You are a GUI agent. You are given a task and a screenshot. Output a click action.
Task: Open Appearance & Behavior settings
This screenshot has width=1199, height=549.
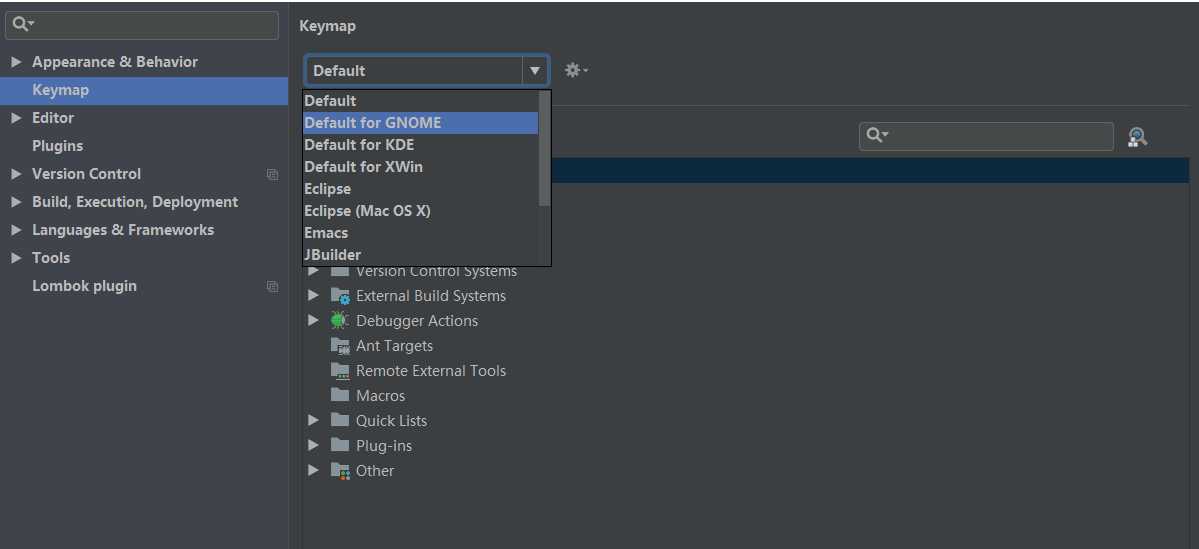point(115,62)
